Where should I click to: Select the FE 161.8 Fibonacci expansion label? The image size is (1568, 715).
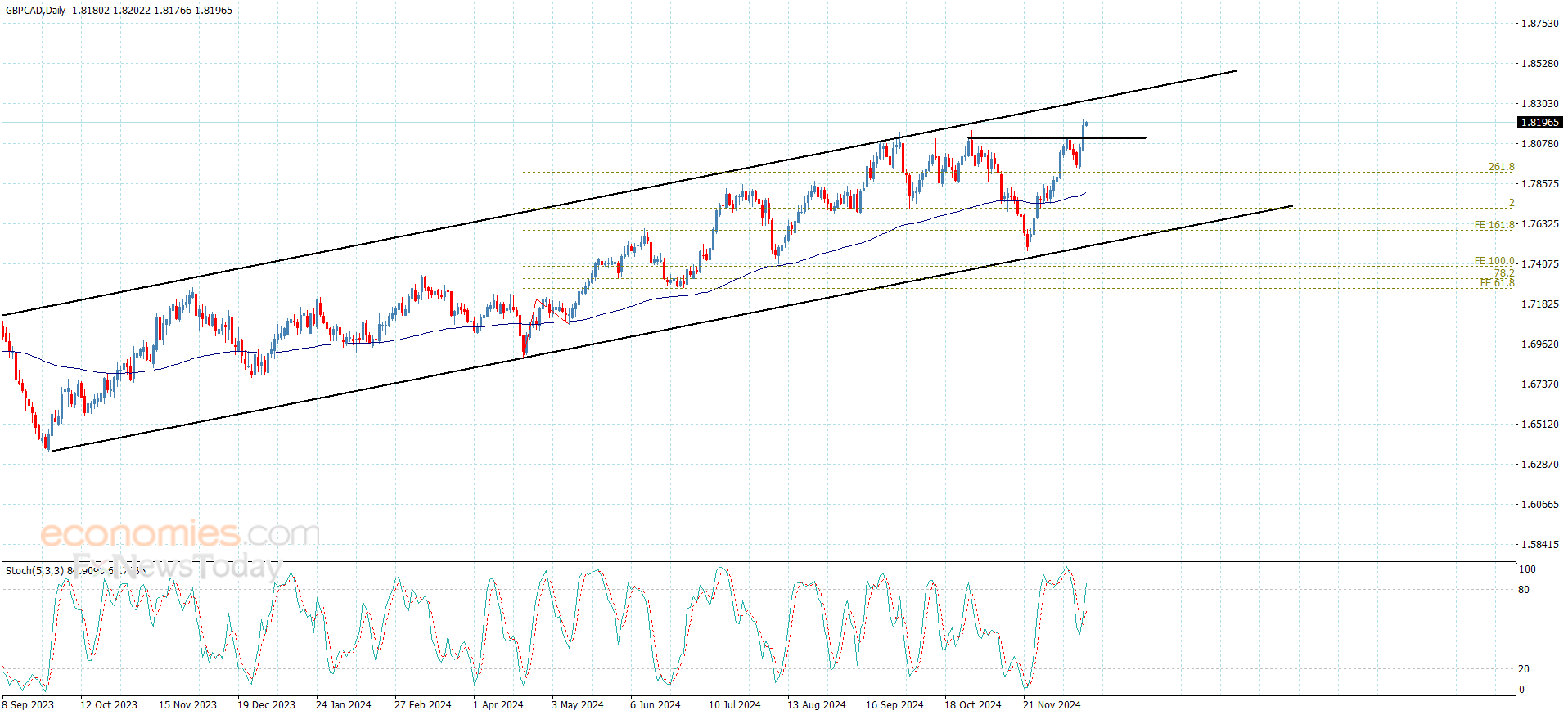tap(1494, 224)
